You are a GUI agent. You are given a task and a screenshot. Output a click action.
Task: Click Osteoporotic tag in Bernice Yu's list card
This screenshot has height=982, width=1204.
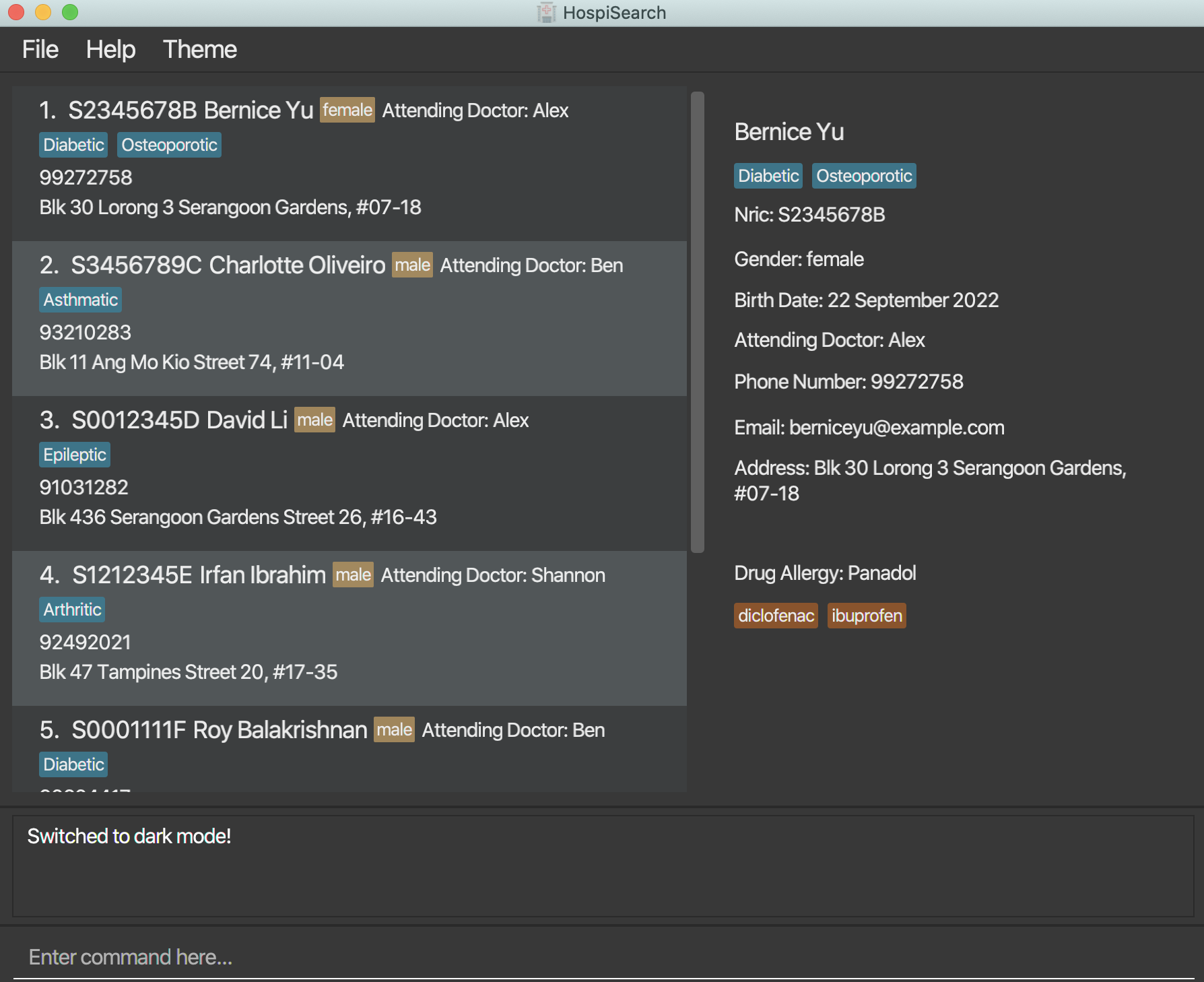pos(169,145)
